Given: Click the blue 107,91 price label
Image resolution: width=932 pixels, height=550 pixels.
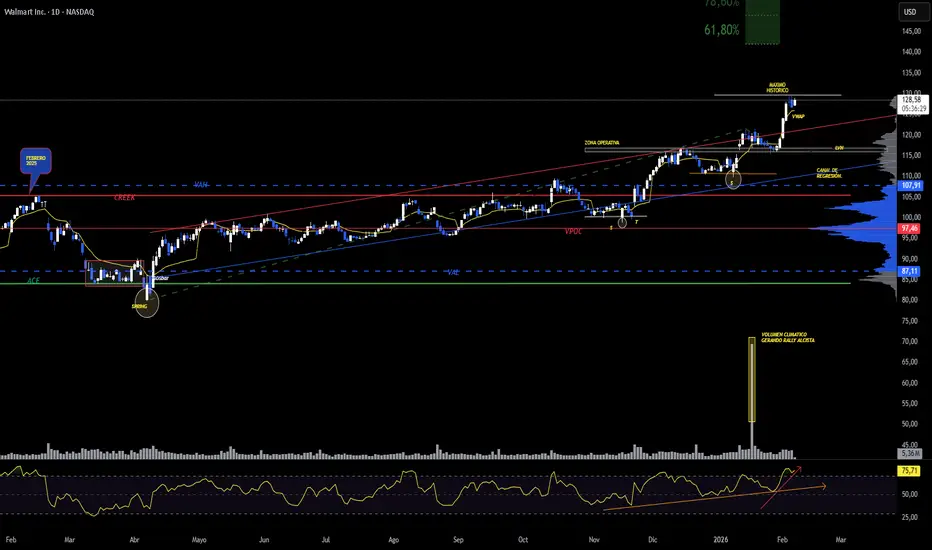Looking at the screenshot, I should tap(910, 186).
